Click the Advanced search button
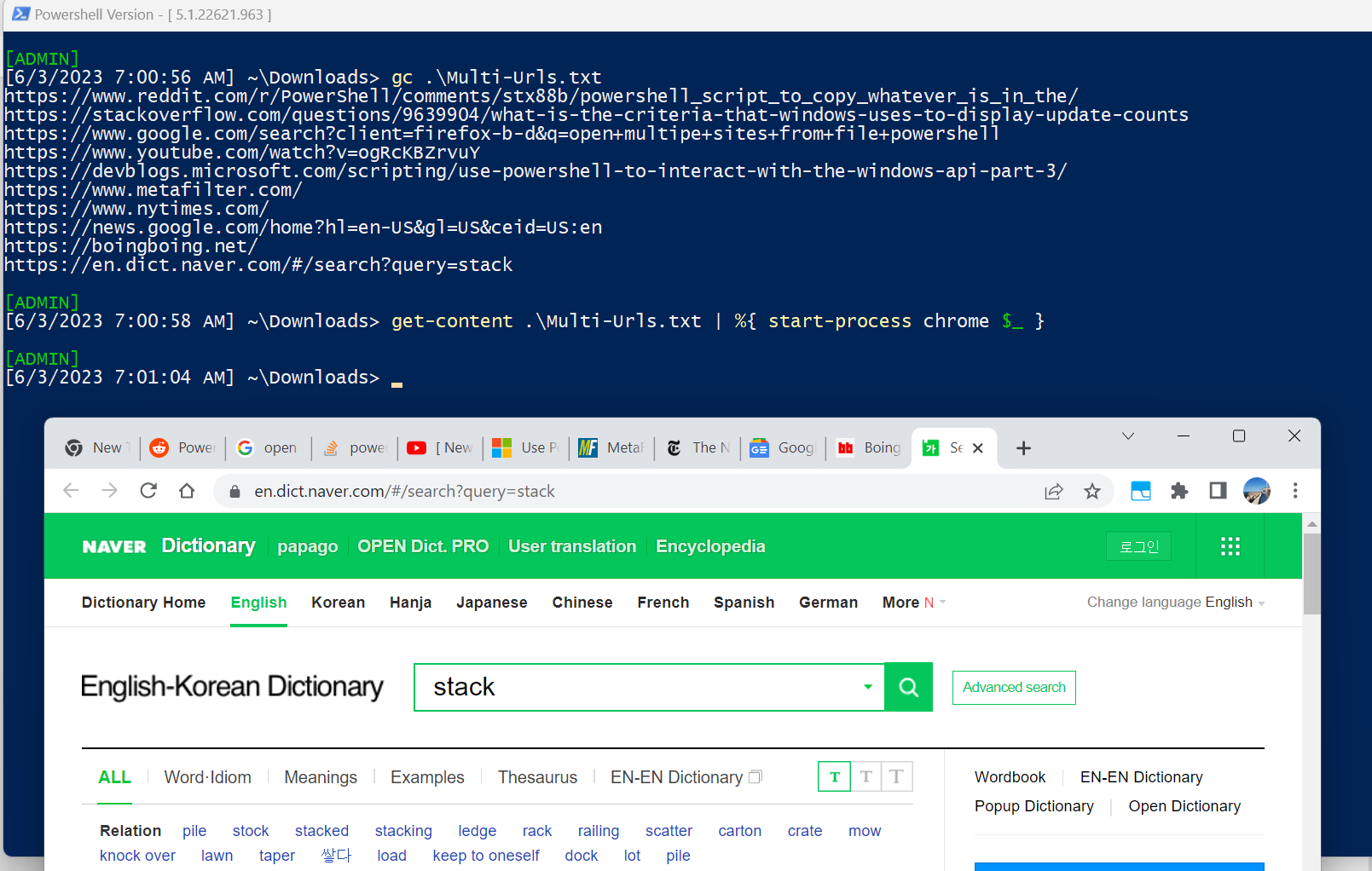Image resolution: width=1372 pixels, height=871 pixels. click(x=1014, y=688)
